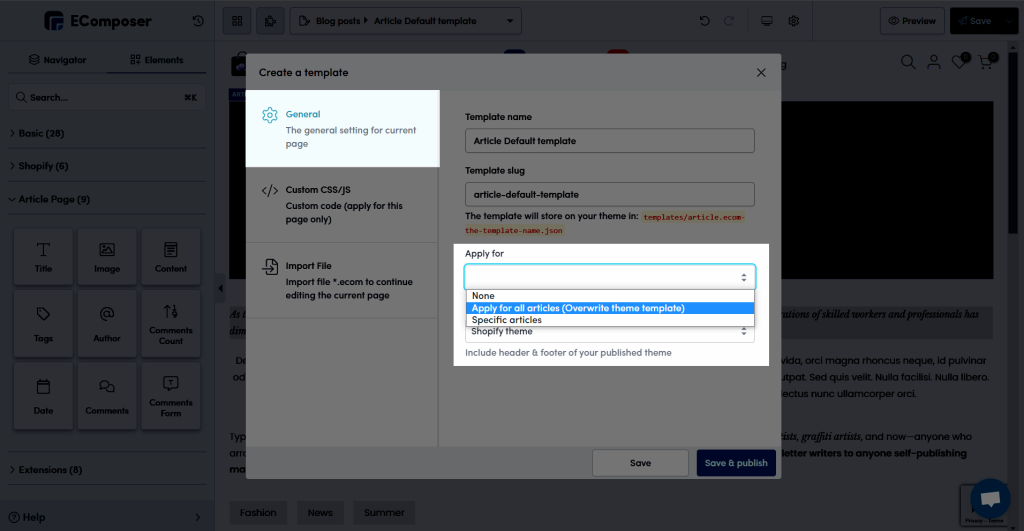The width and height of the screenshot is (1024, 531).
Task: Expand the Basic (28) section
Action: point(107,133)
